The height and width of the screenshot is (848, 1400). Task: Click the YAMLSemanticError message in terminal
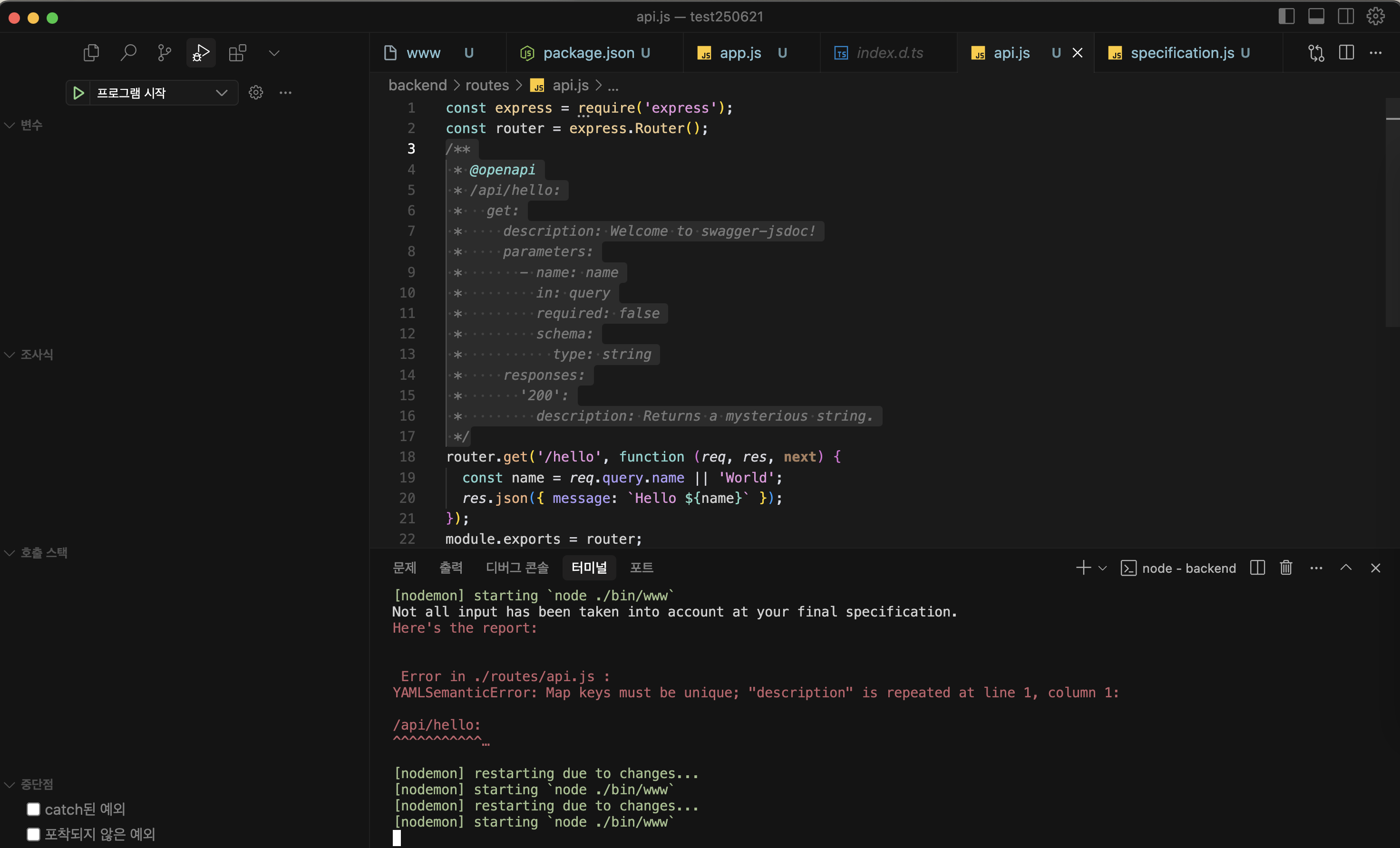tap(756, 693)
